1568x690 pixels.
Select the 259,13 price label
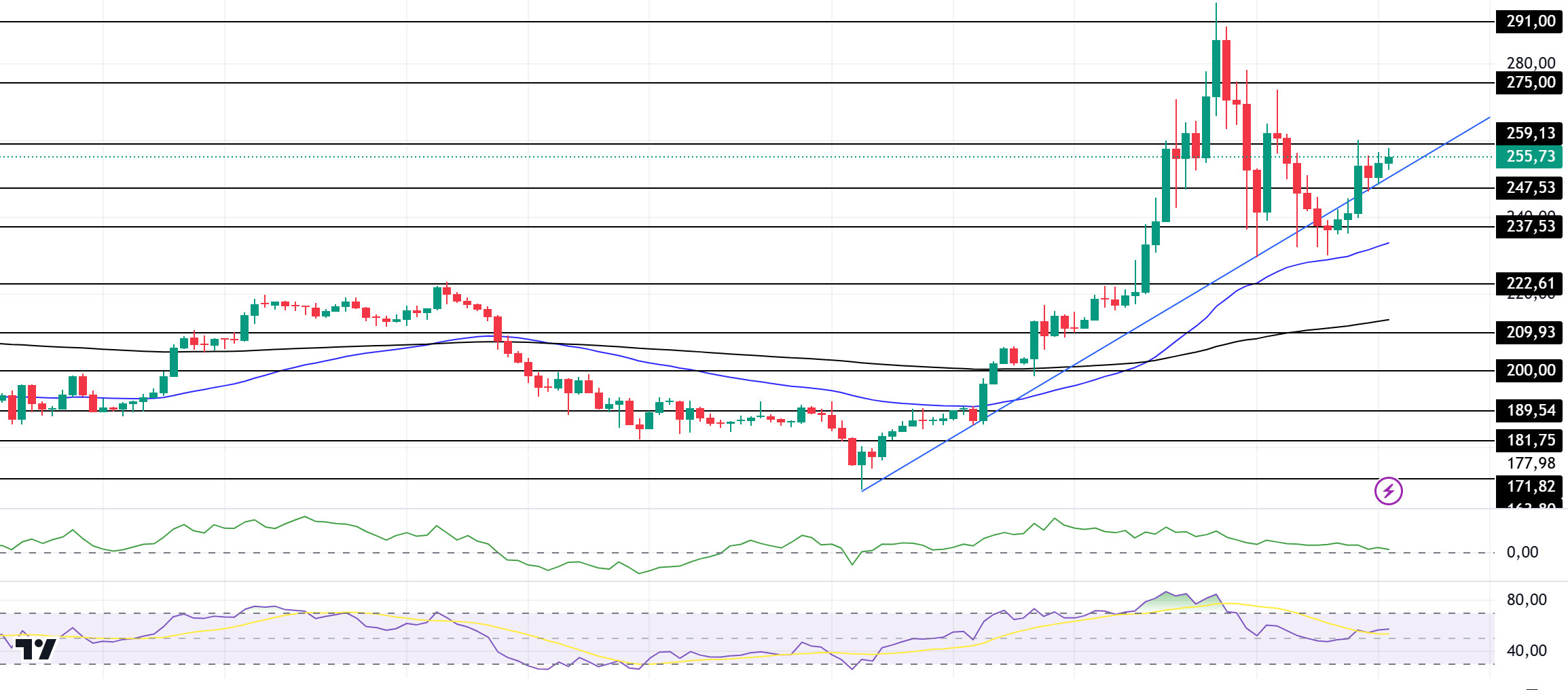pyautogui.click(x=1530, y=134)
